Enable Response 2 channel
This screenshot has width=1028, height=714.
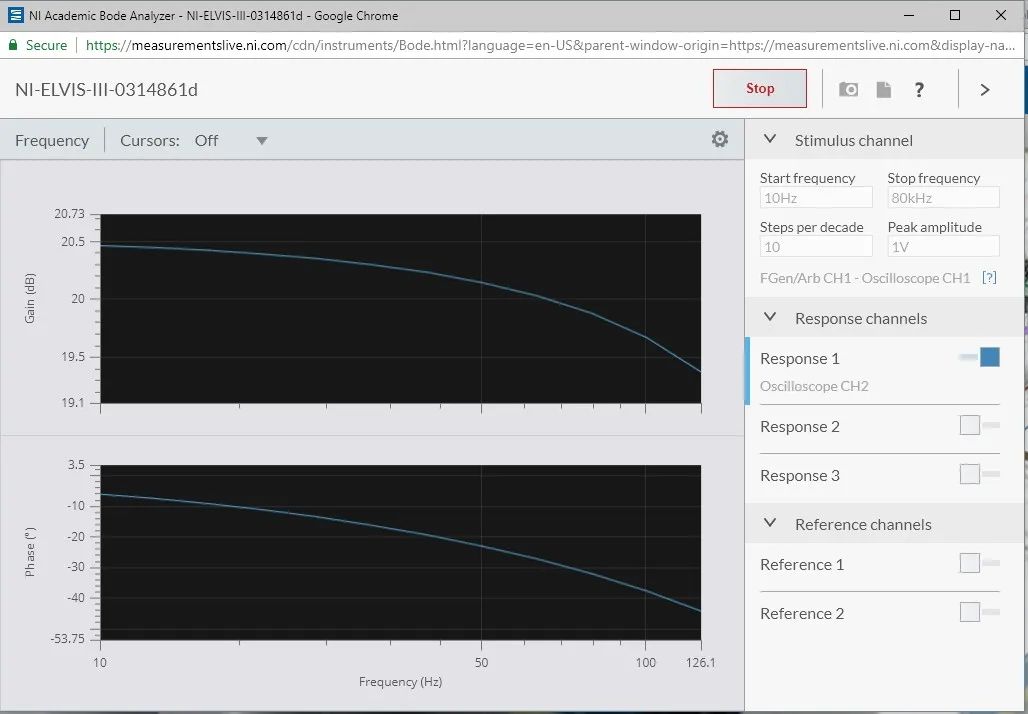point(979,425)
